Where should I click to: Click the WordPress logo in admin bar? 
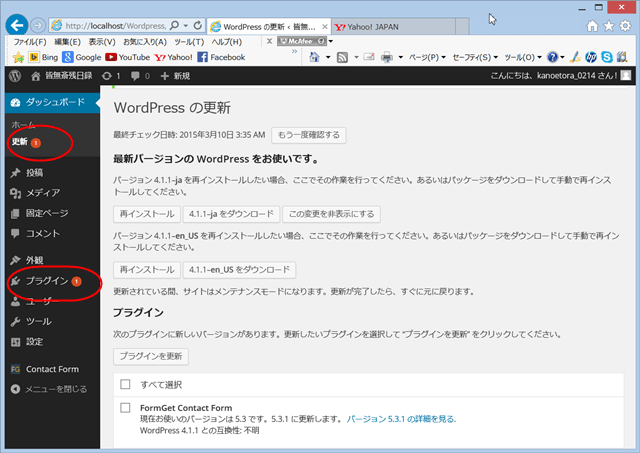15,75
